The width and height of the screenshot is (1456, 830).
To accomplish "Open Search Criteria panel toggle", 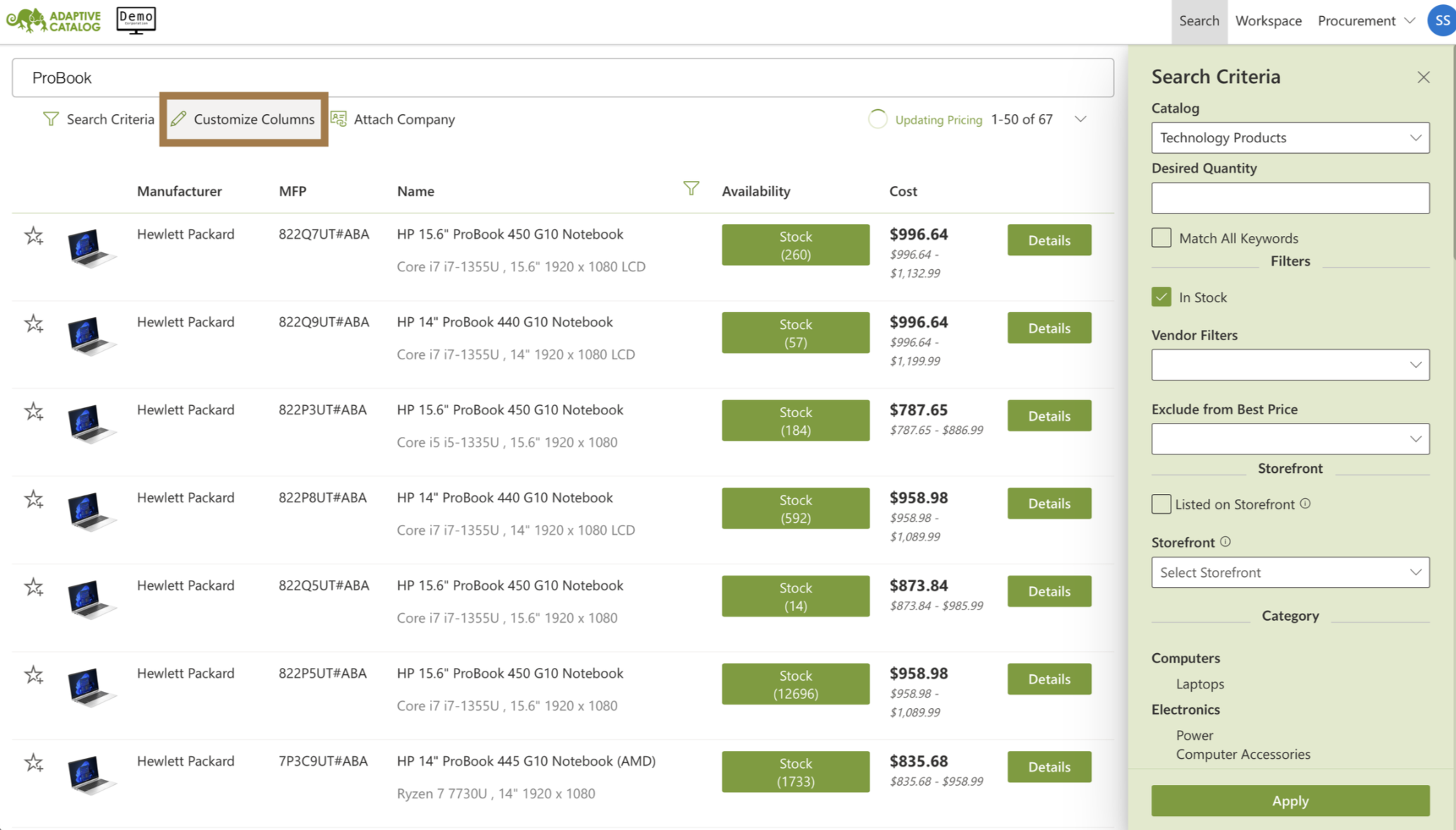I will click(98, 119).
